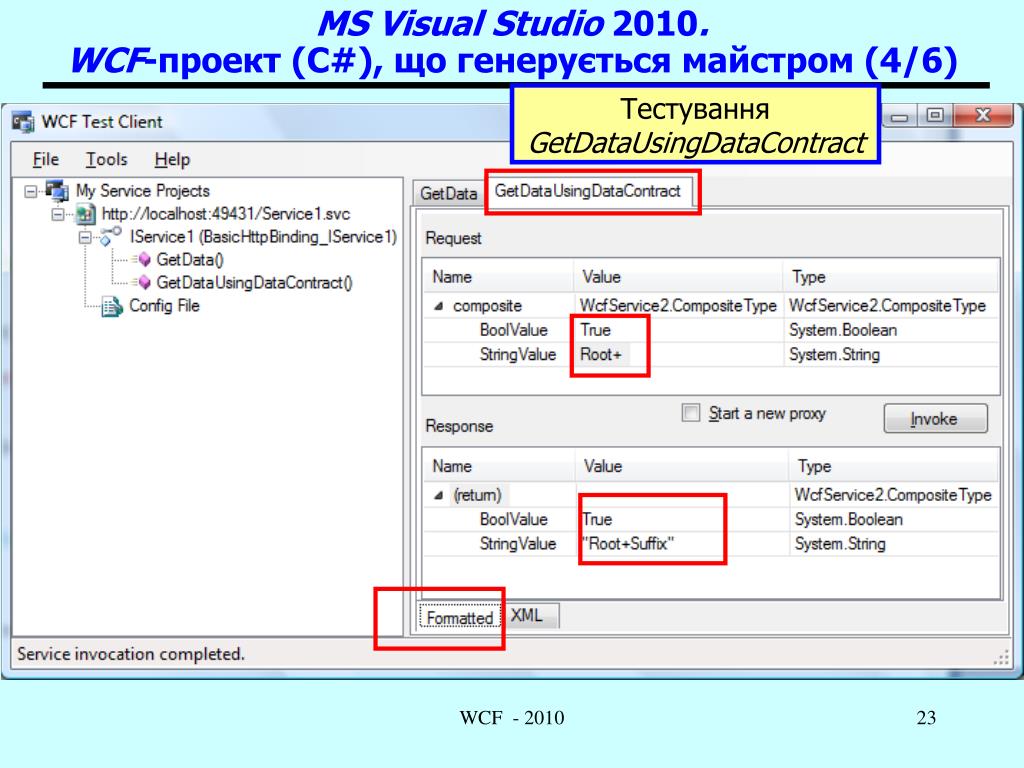This screenshot has width=1024, height=768.
Task: Click the request WcfService2.CompositeType type cell
Action: tap(888, 306)
